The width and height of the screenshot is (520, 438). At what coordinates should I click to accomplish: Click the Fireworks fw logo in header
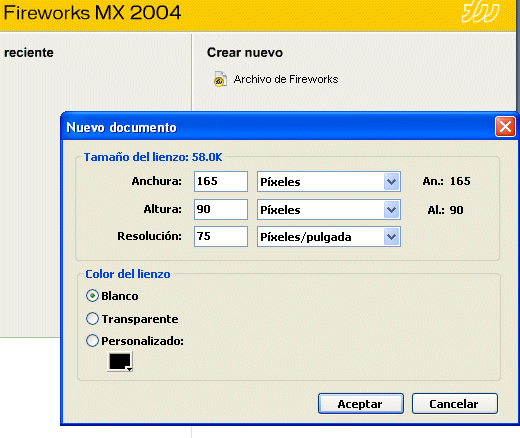click(481, 12)
